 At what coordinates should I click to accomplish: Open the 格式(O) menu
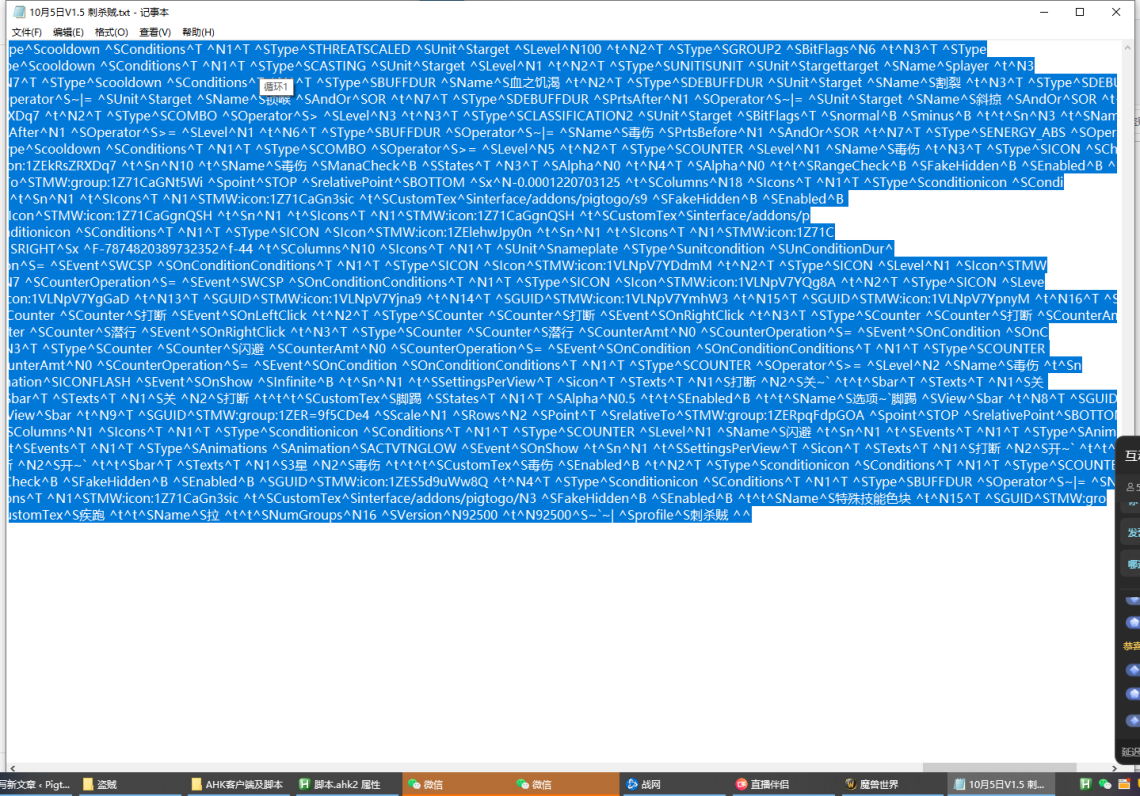pos(112,32)
